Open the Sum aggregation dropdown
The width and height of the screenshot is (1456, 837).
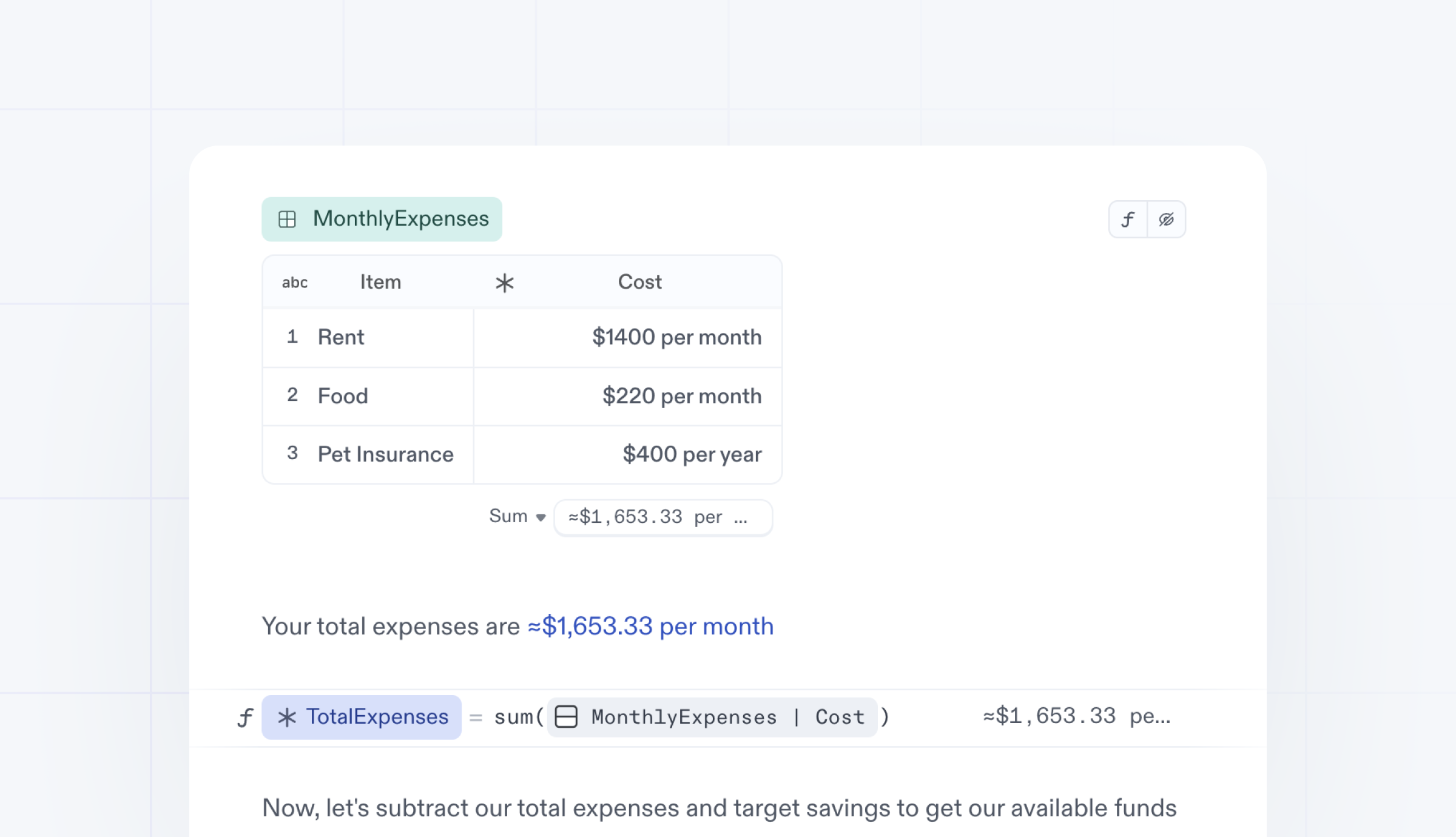click(508, 516)
